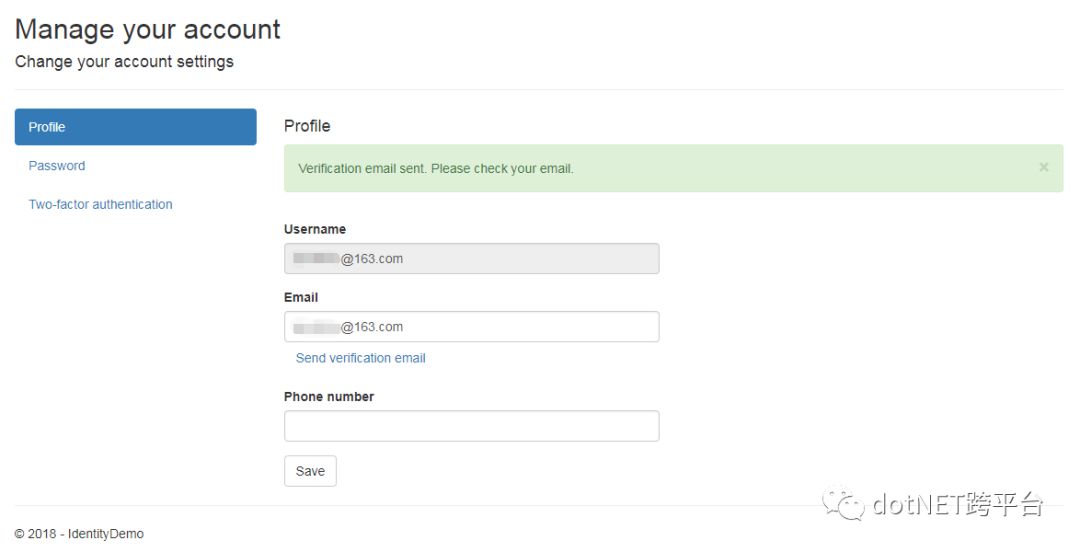Screen dimensions: 1080x552
Task: Click the 2018 IdentityDemo footer text
Action: click(x=79, y=534)
